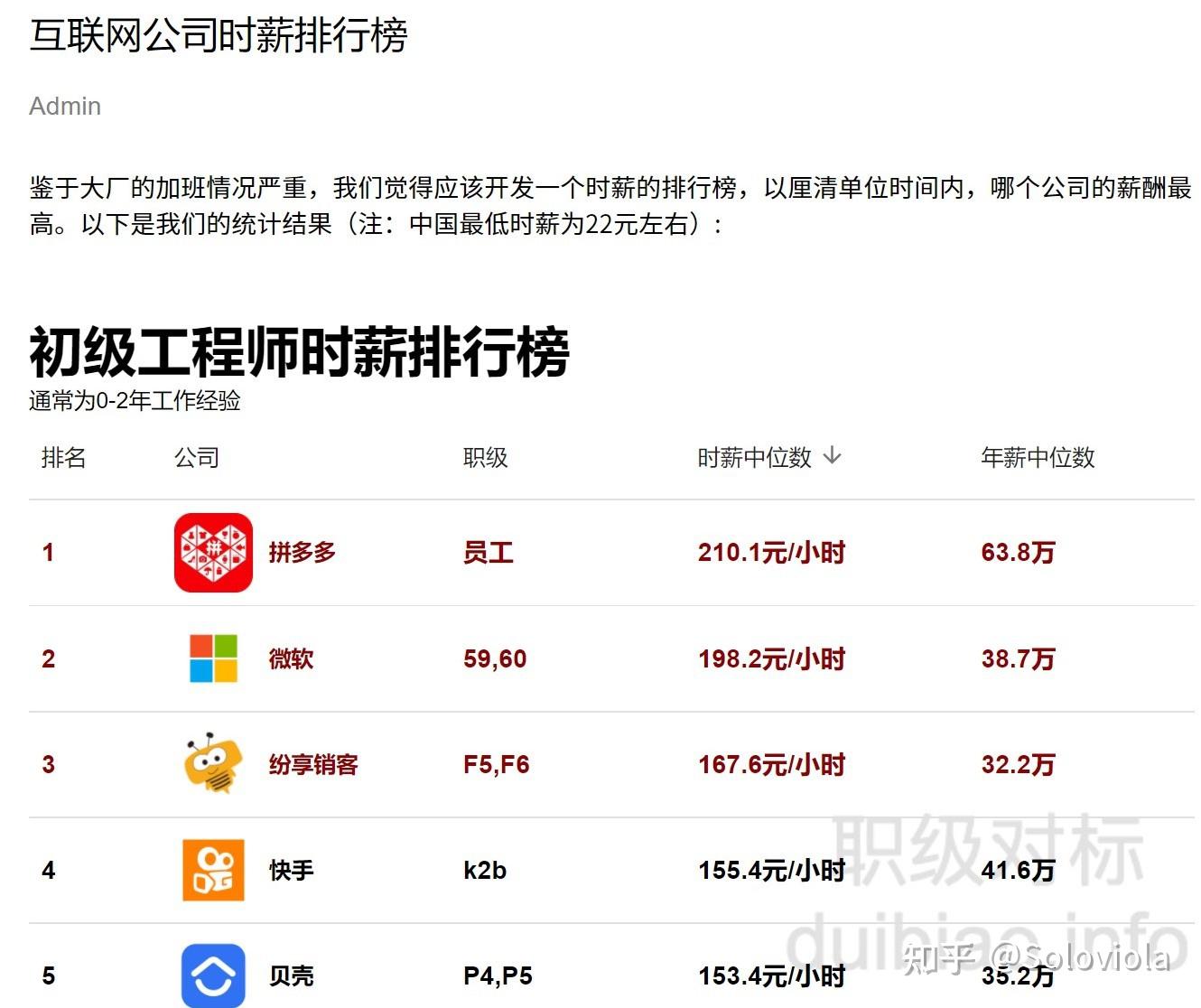Click the Kuaishou orange camera logo
The image size is (1201, 1008).
(213, 870)
